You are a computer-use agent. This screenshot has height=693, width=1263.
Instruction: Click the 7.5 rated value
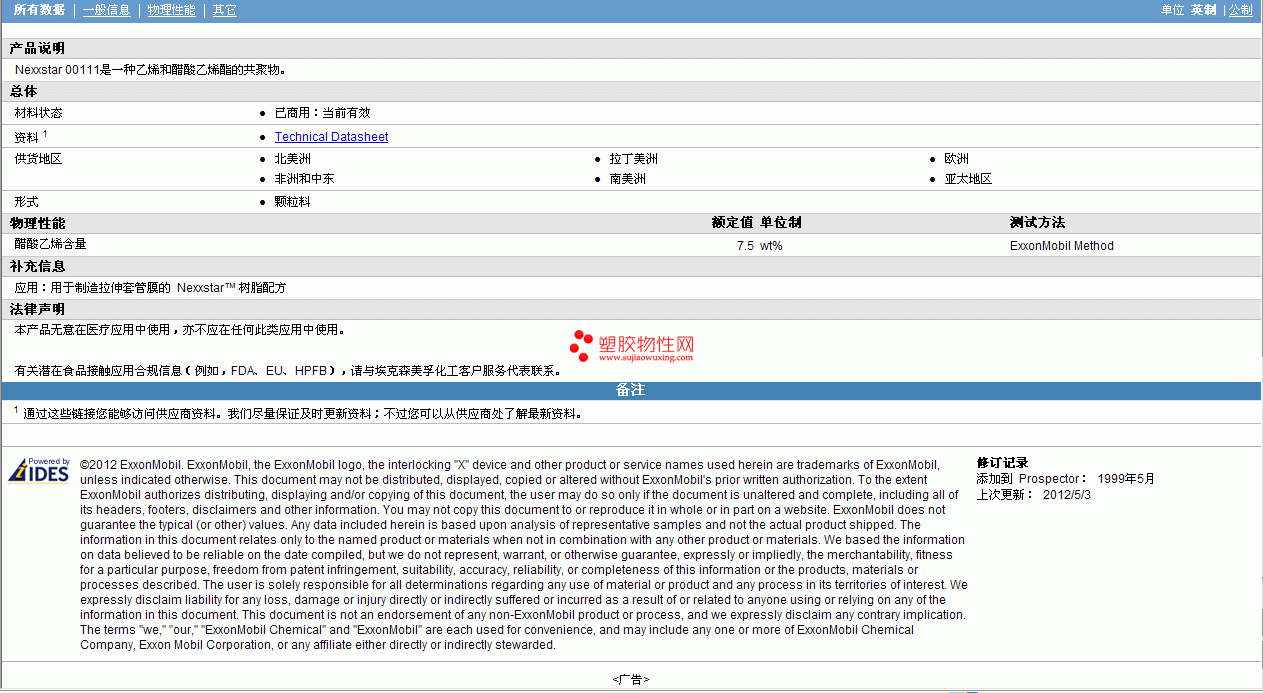[x=745, y=245]
